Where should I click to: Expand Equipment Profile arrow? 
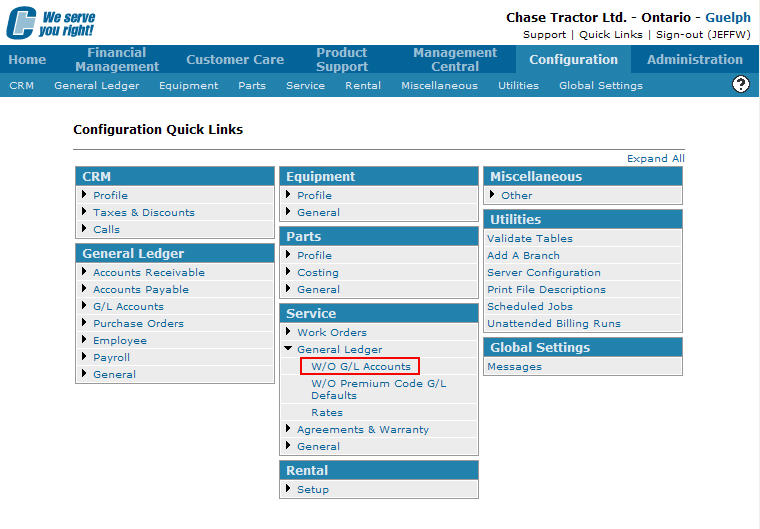pos(288,194)
